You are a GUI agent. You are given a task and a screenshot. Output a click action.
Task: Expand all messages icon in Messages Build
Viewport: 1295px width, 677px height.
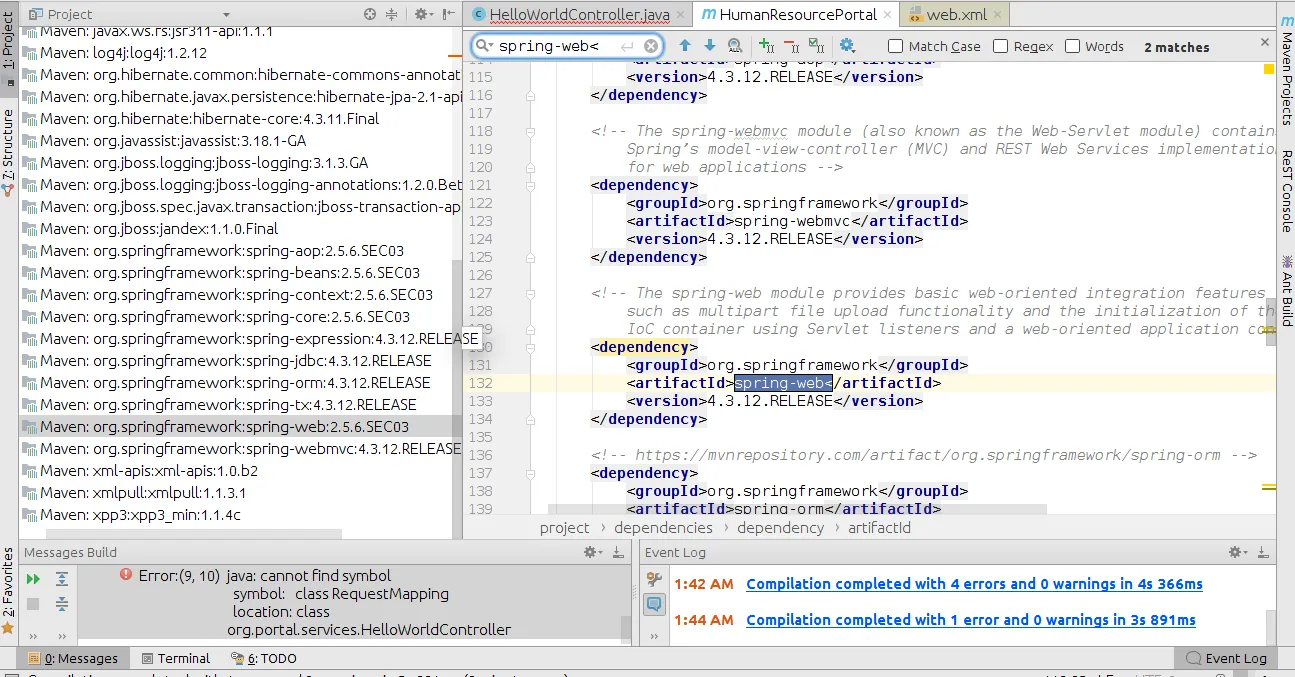[x=62, y=579]
